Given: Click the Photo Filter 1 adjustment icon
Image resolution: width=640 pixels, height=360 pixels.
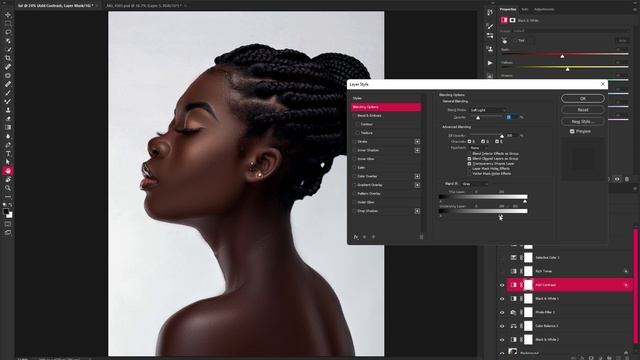Looking at the screenshot, I should [x=513, y=312].
